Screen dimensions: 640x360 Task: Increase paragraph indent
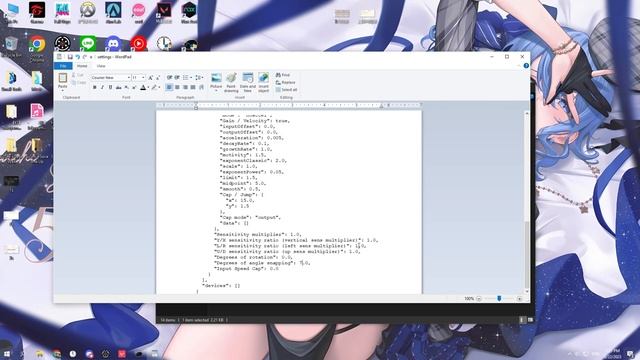pos(177,78)
